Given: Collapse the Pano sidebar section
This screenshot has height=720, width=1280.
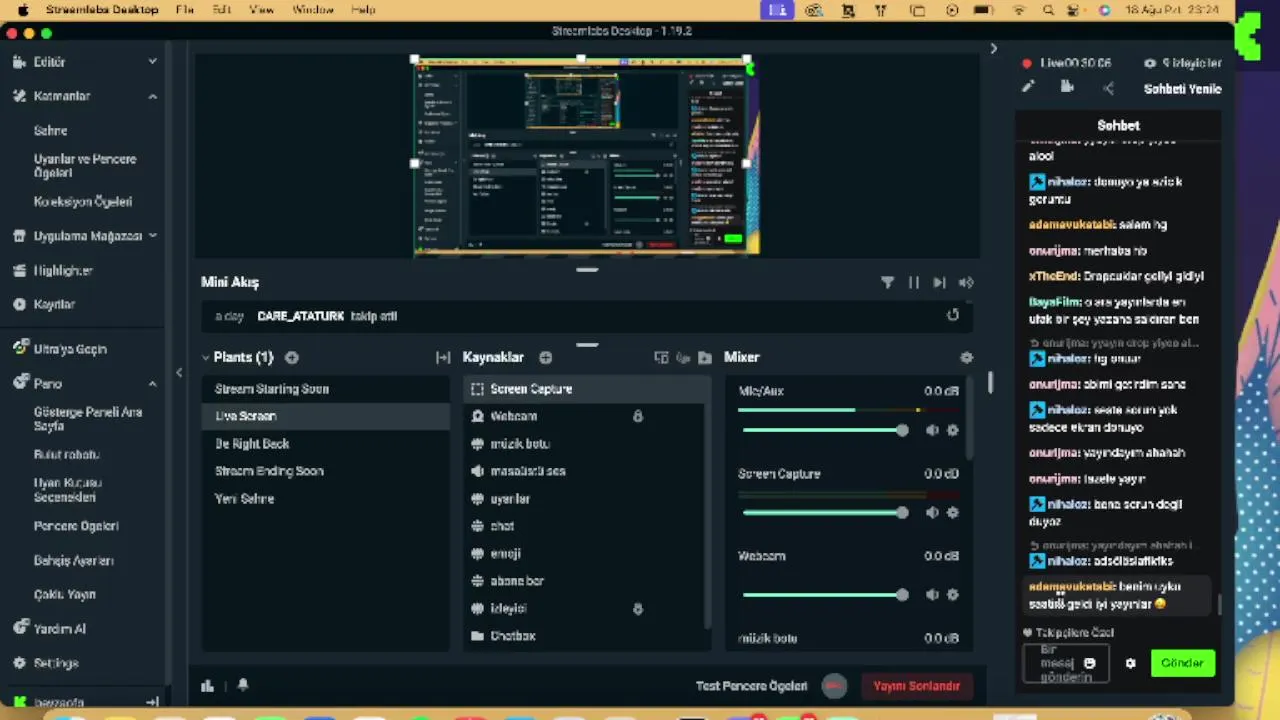Looking at the screenshot, I should click(x=152, y=383).
